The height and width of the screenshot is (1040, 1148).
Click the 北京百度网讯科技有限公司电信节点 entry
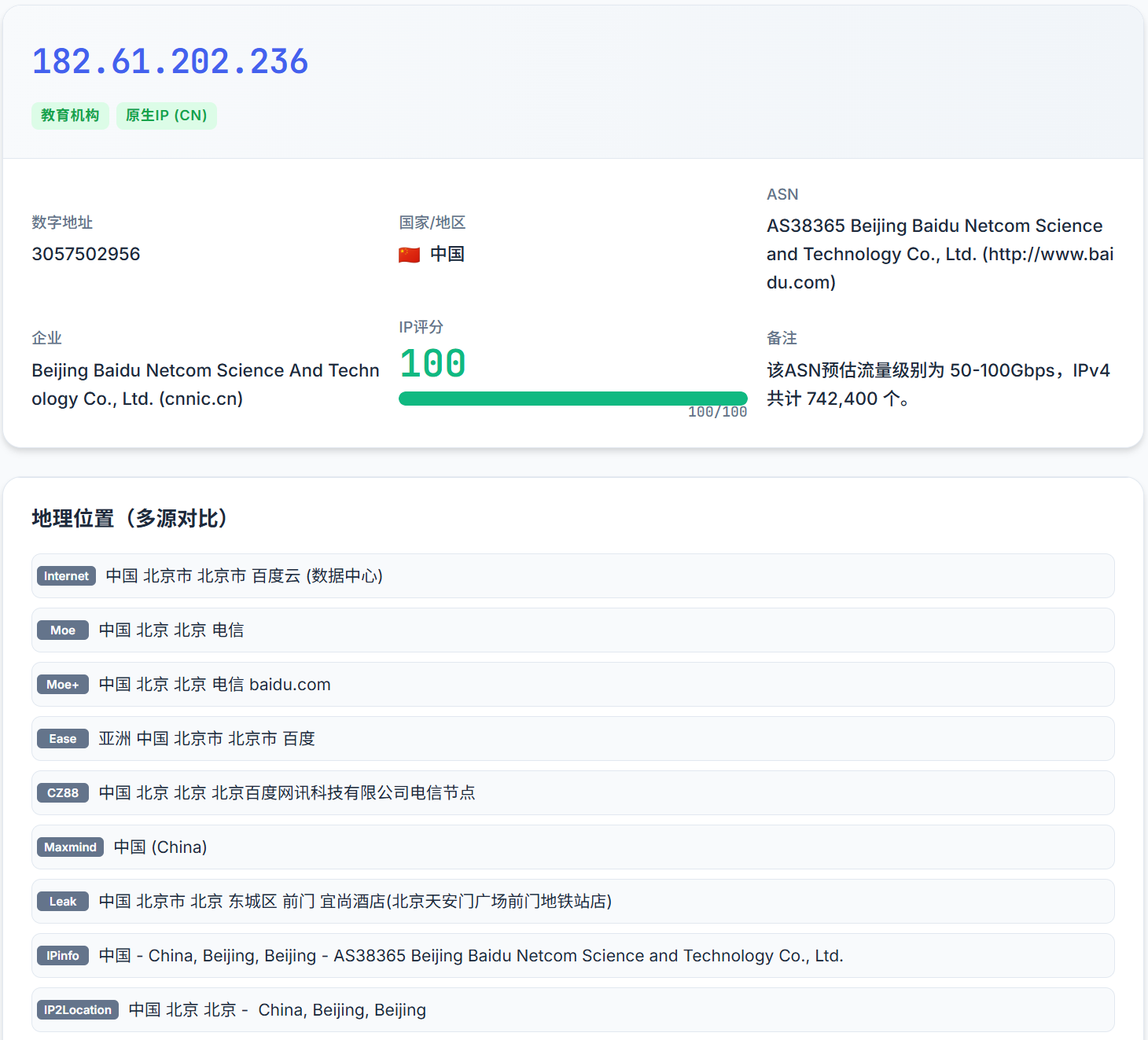pos(344,793)
